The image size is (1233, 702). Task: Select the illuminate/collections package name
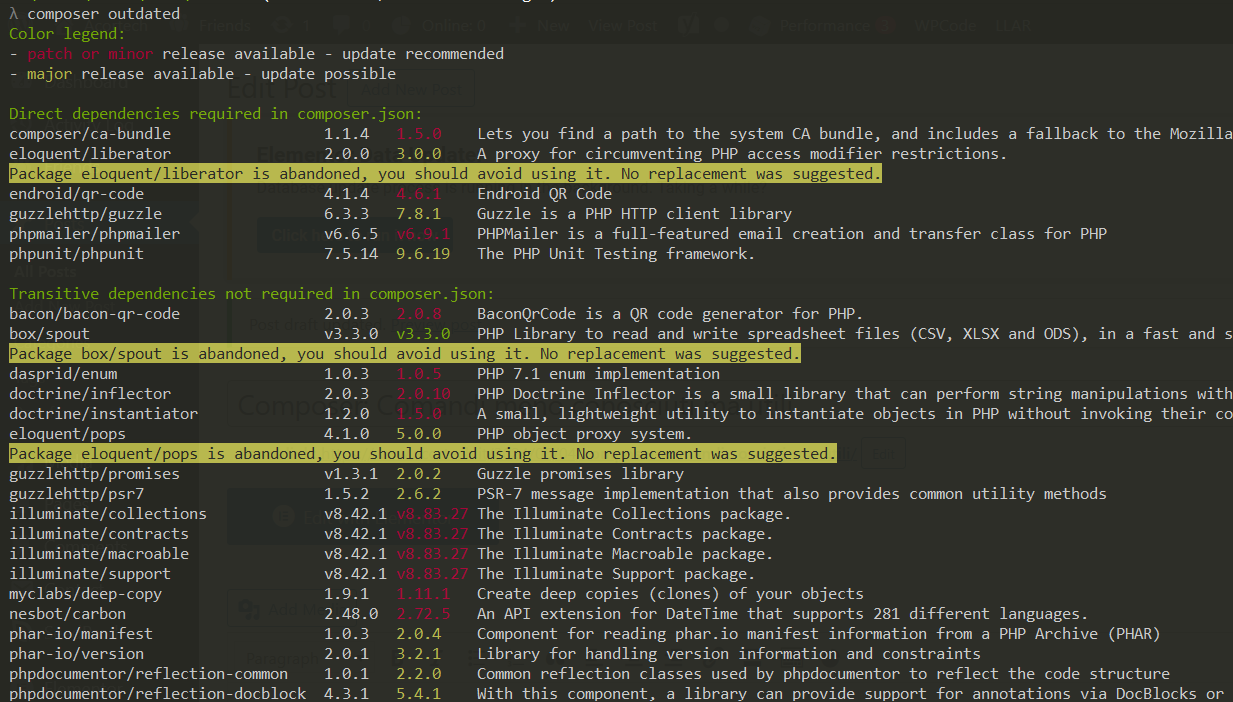(x=108, y=514)
